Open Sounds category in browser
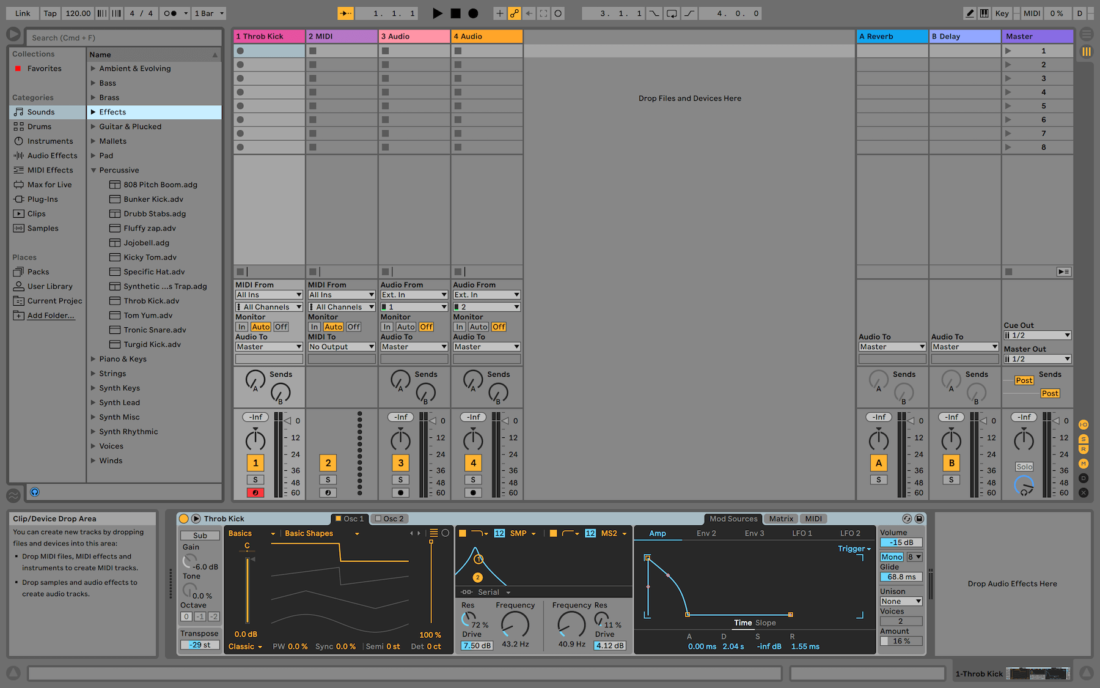 point(41,112)
